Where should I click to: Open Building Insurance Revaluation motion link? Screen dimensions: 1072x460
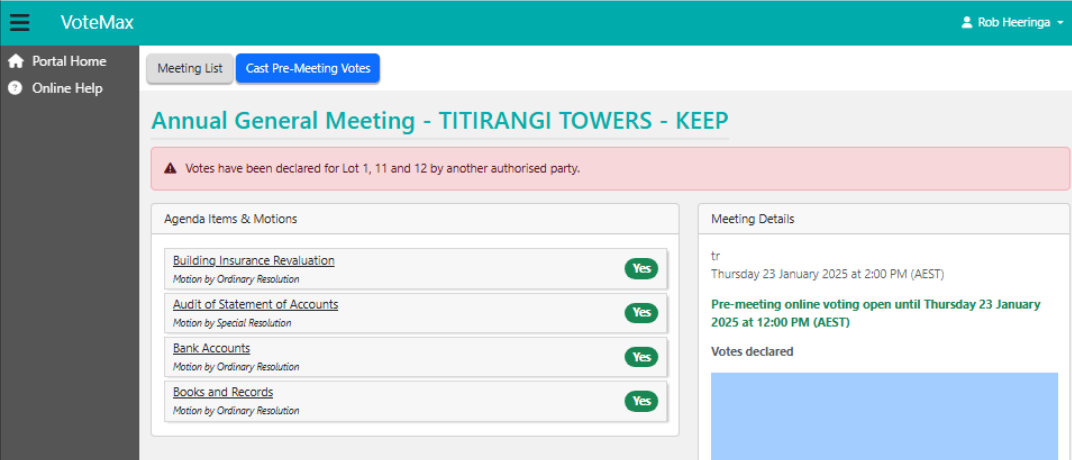click(x=254, y=260)
